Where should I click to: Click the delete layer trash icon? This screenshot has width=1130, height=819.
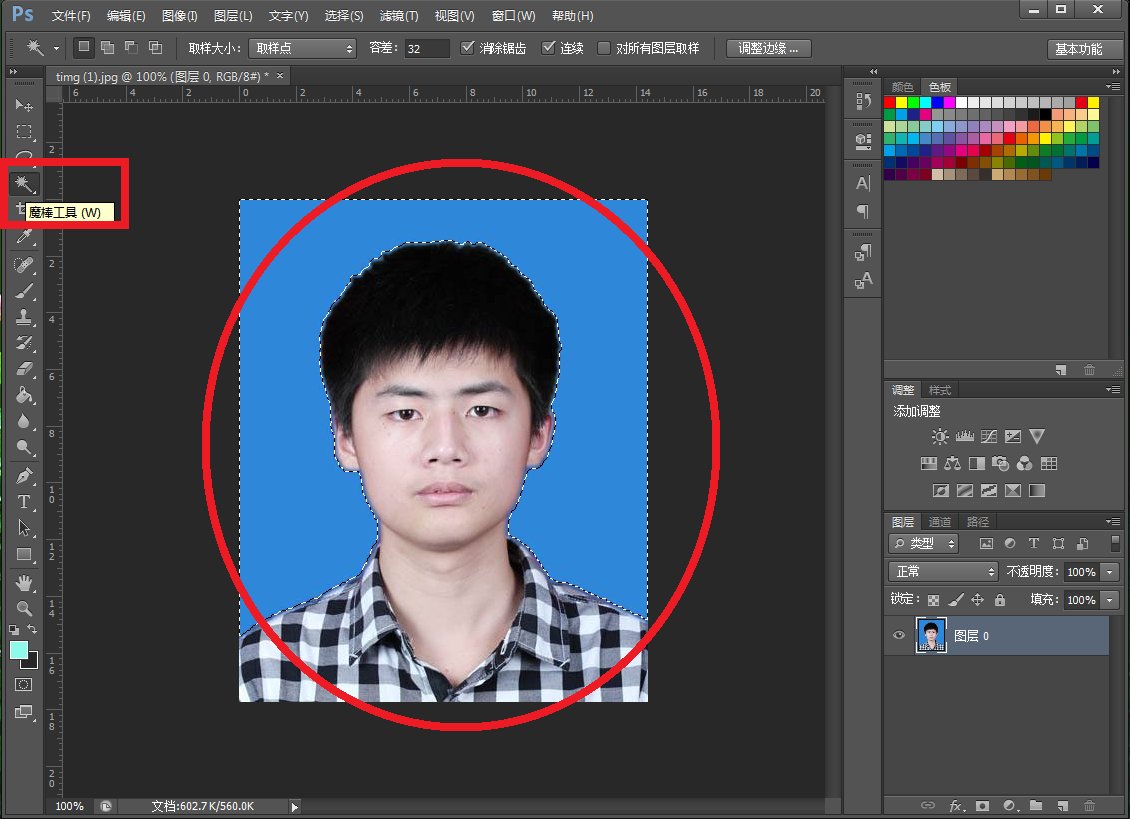[1089, 805]
